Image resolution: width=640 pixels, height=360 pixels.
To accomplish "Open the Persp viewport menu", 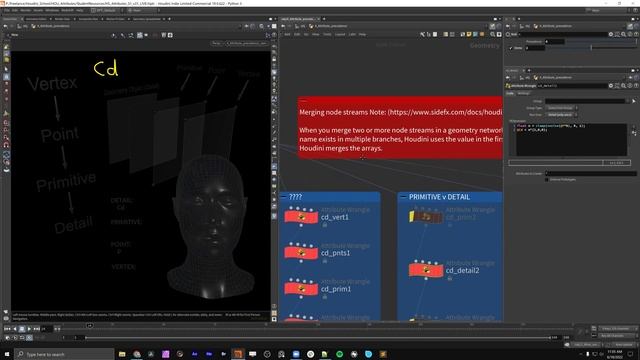I will [x=217, y=43].
